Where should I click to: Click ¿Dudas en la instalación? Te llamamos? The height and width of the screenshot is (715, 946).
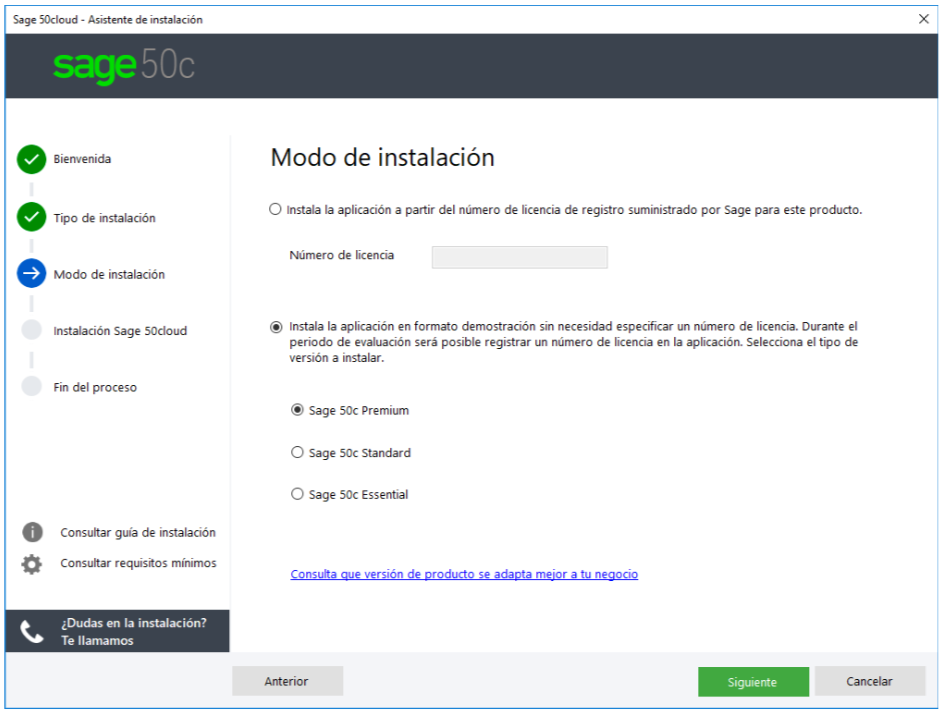pos(118,631)
